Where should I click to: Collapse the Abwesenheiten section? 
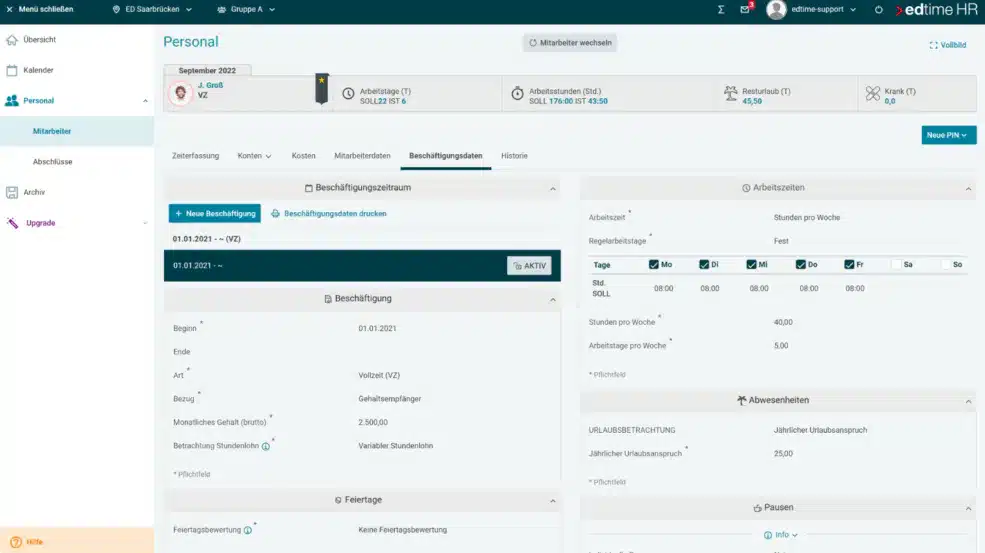(968, 401)
